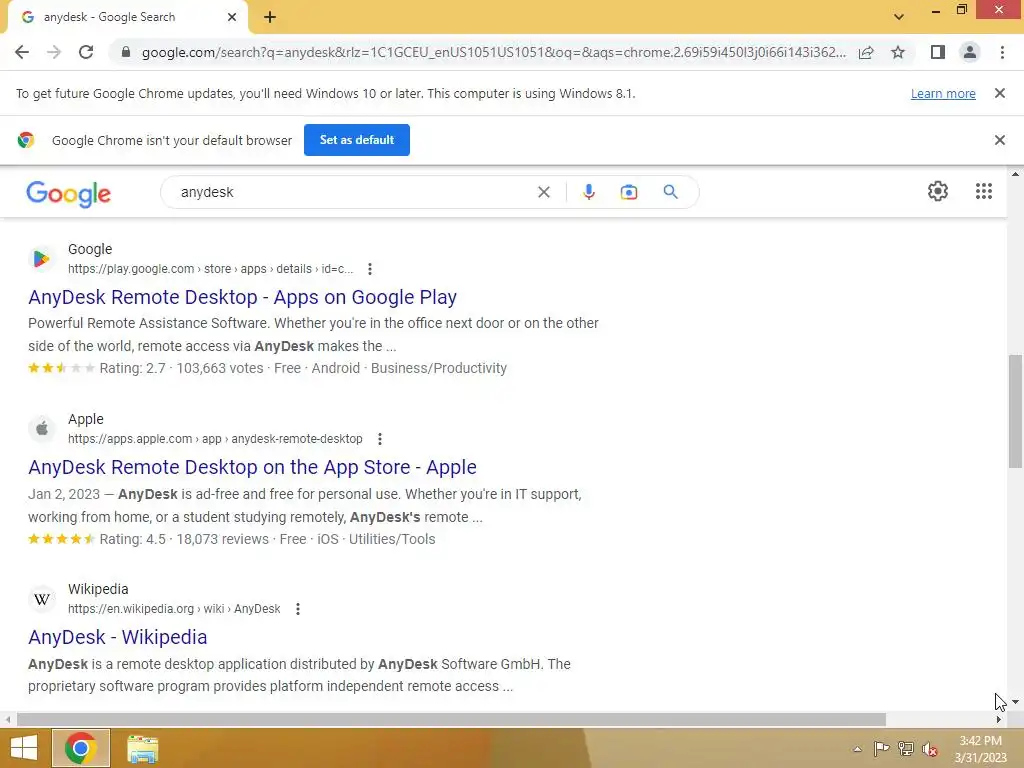
Task: Dismiss the Windows 8.1 update notice
Action: 999,93
